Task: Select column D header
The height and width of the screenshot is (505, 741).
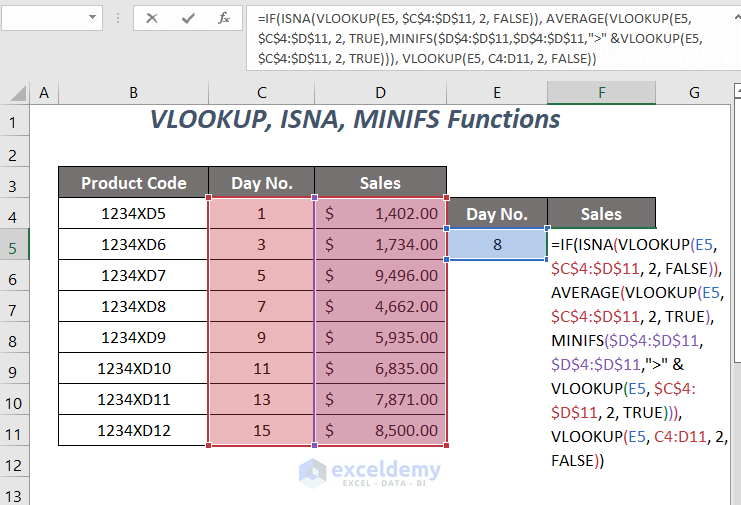Action: [x=380, y=93]
